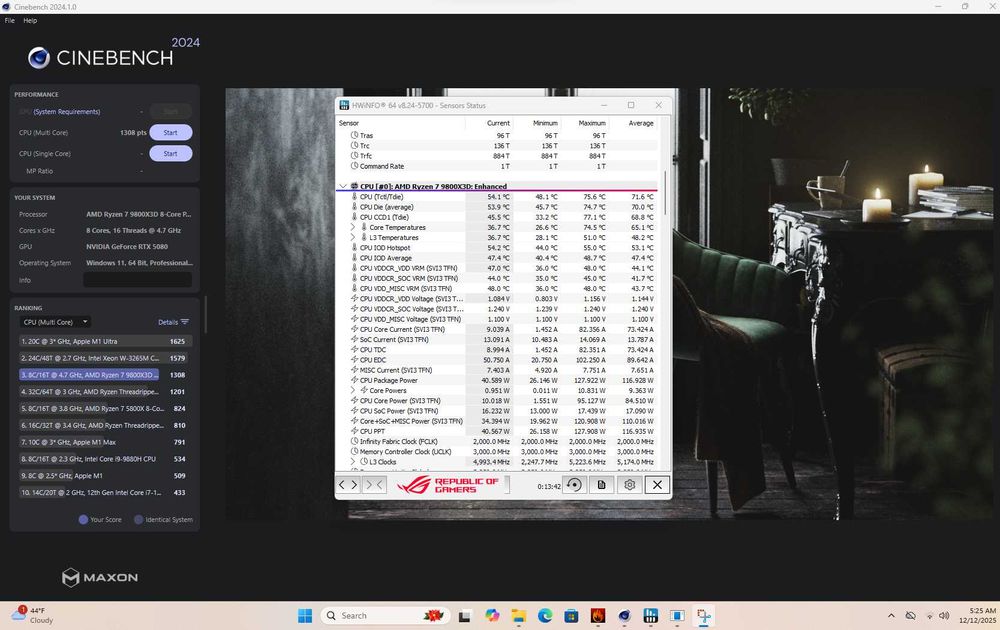This screenshot has height=630, width=1000.
Task: Open the CPU (Multi Core) ranking dropdown
Action: (x=55, y=322)
